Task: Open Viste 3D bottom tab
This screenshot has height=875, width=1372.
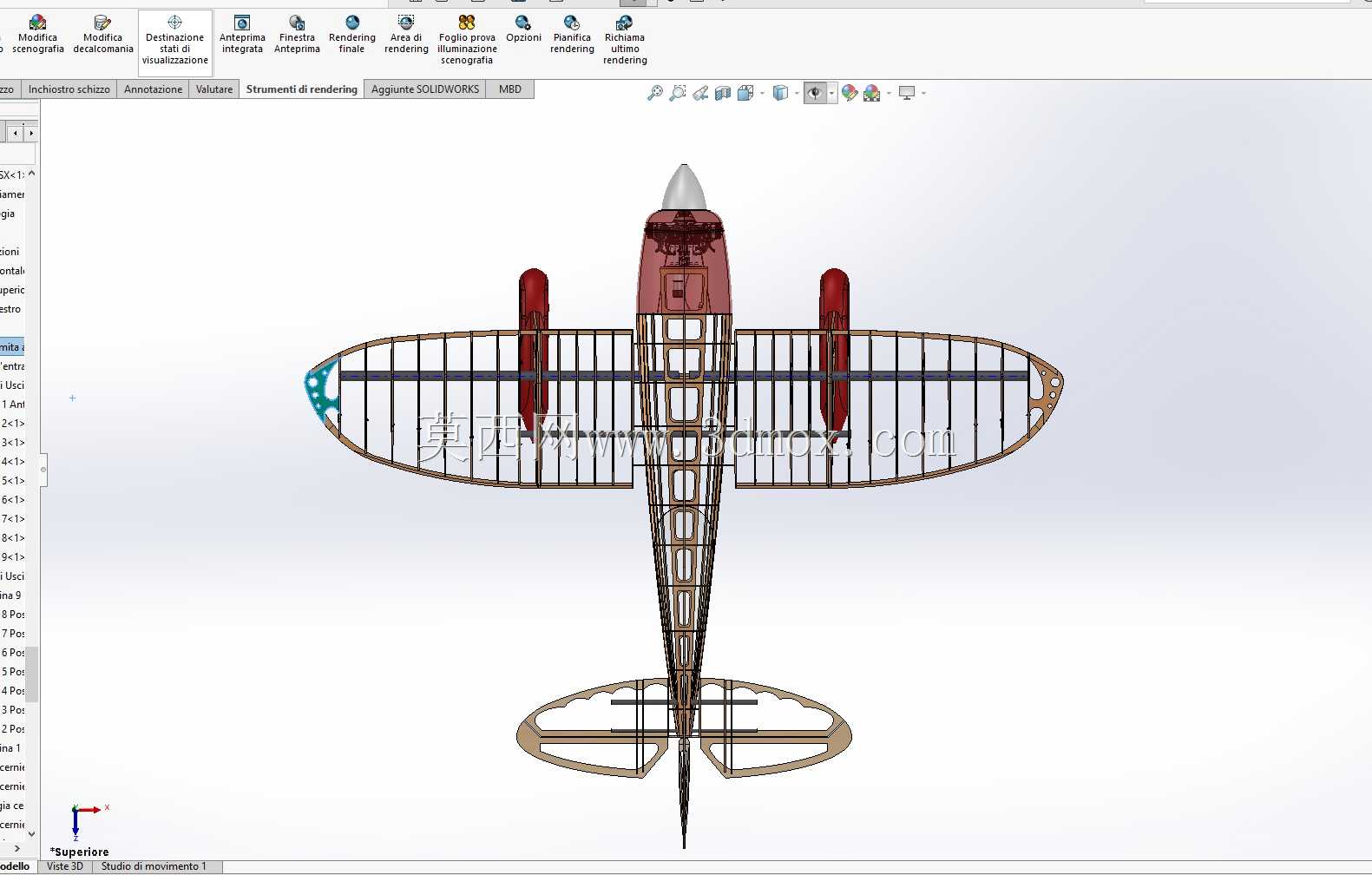Action: pyautogui.click(x=65, y=866)
